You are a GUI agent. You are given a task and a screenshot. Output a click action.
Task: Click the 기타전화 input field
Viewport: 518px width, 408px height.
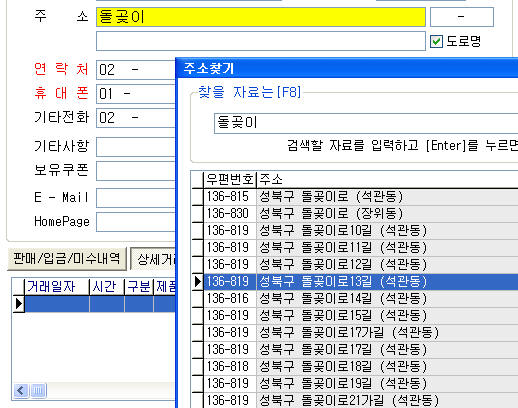[136, 118]
